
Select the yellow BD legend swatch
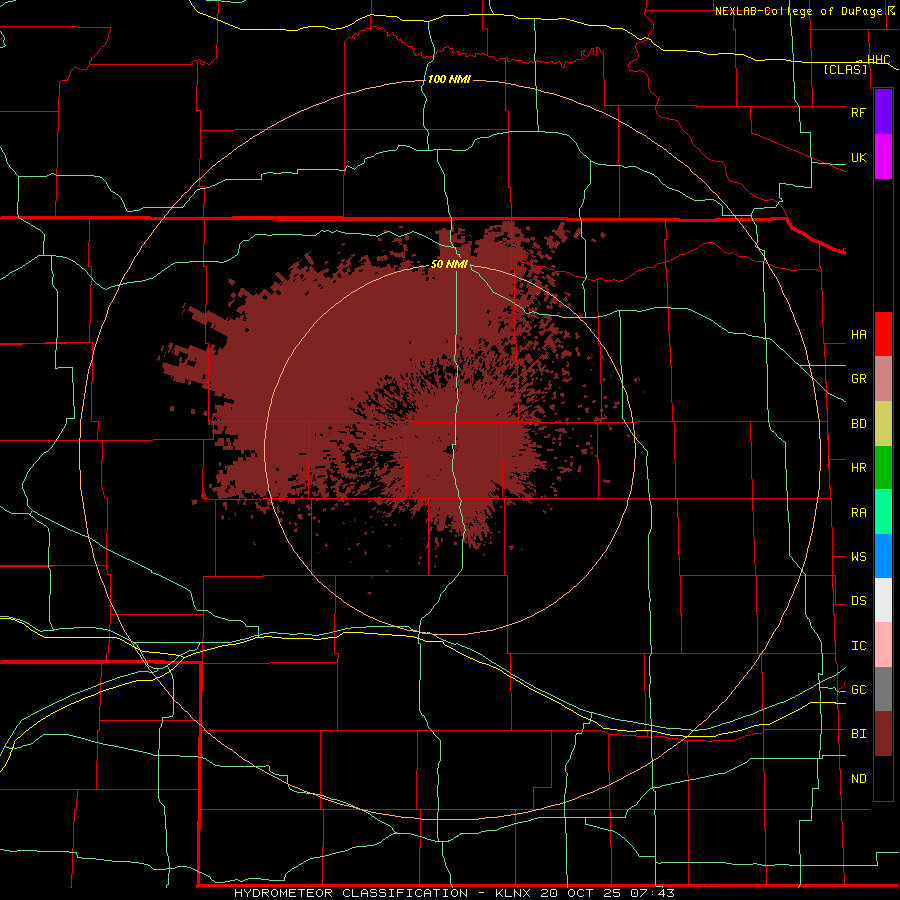click(x=883, y=424)
